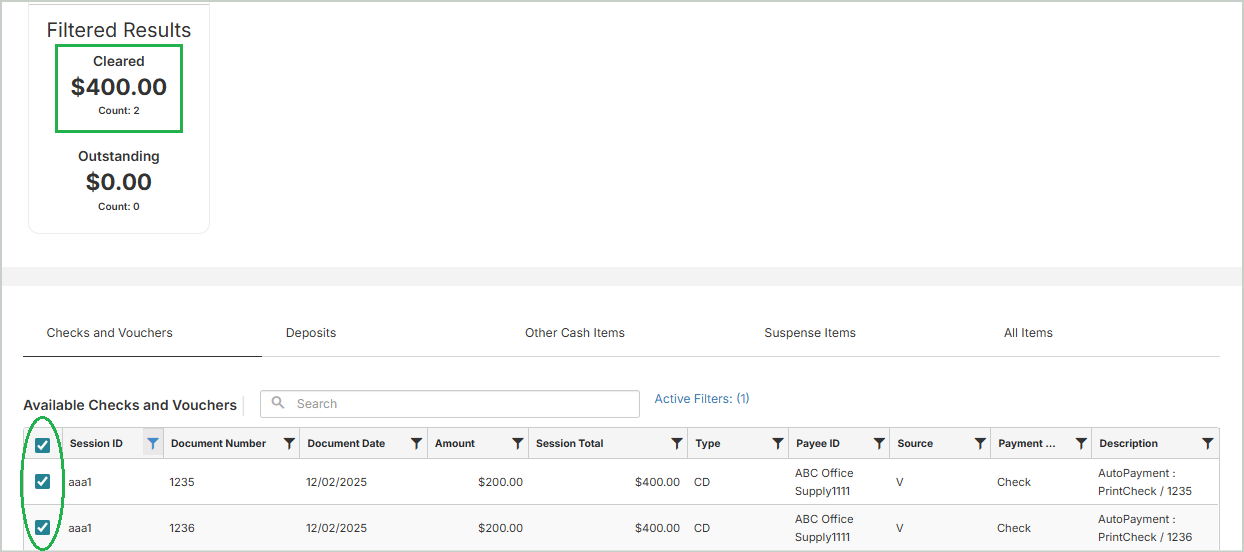Select the Suspense Items tab

pos(809,333)
